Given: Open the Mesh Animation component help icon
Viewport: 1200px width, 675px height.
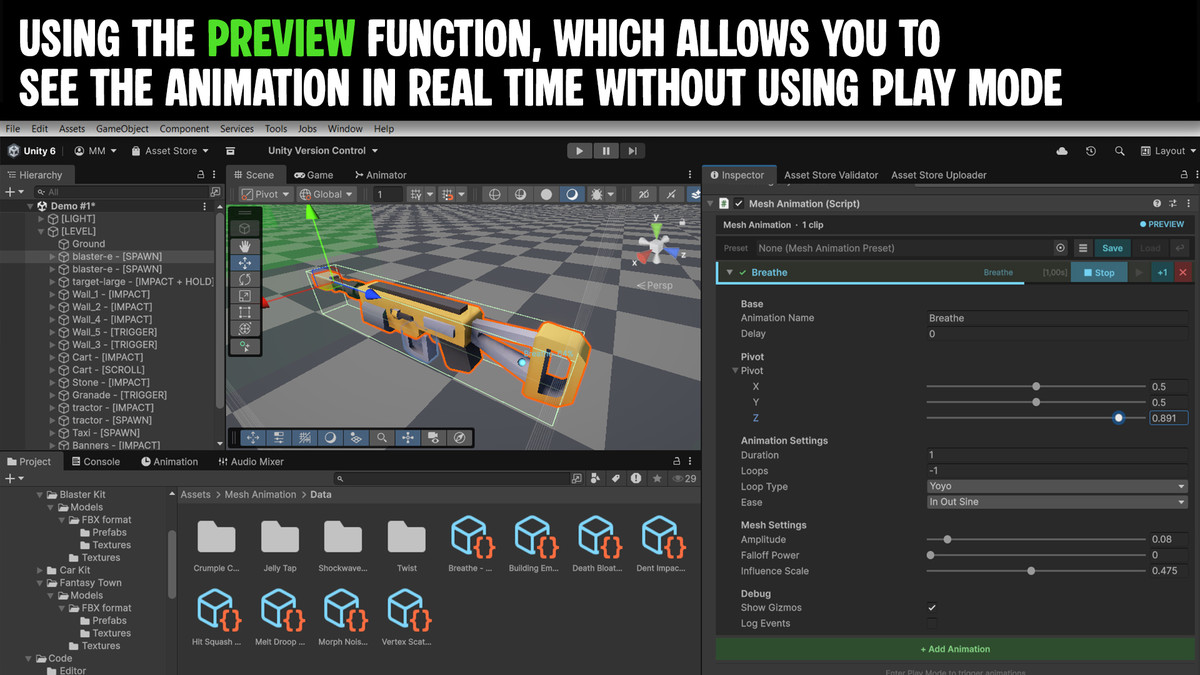Looking at the screenshot, I should [x=1157, y=204].
